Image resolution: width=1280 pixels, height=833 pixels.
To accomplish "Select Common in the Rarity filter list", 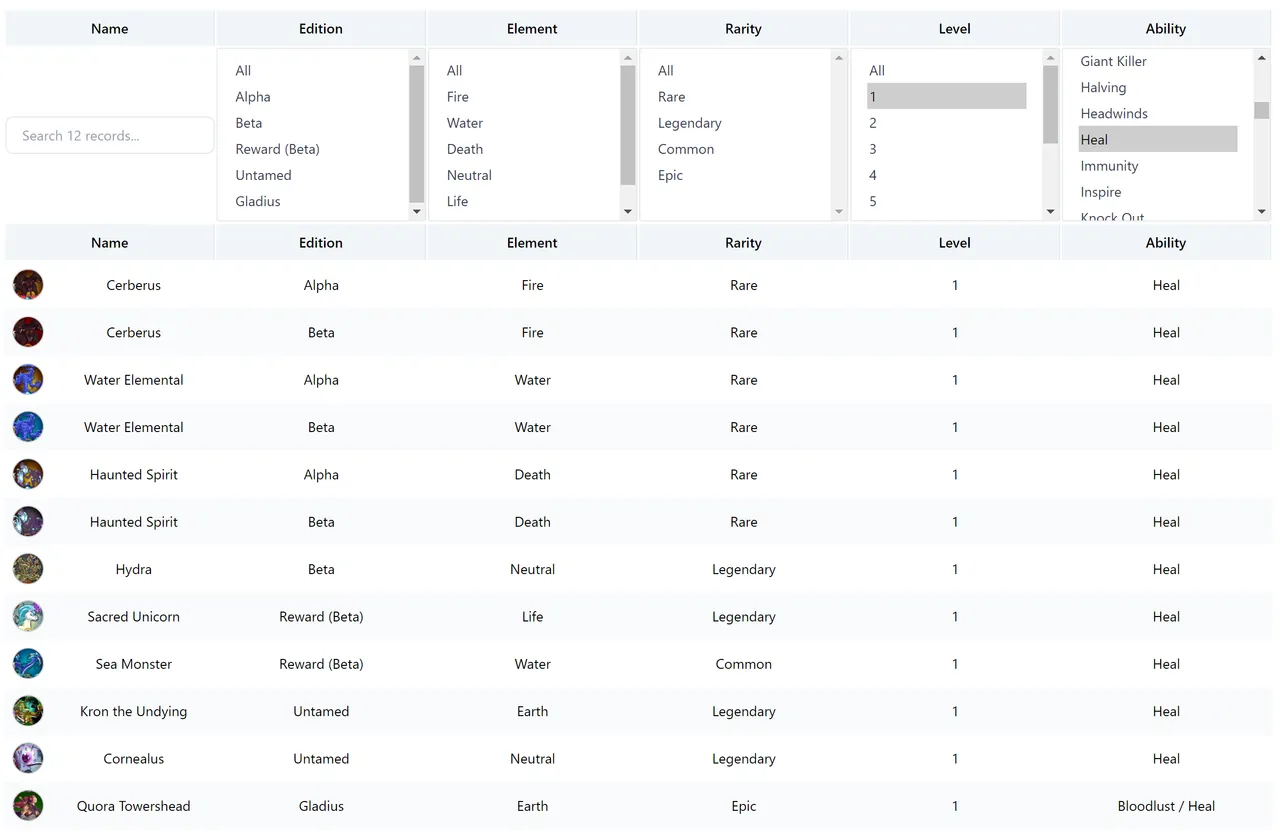I will click(x=737, y=149).
